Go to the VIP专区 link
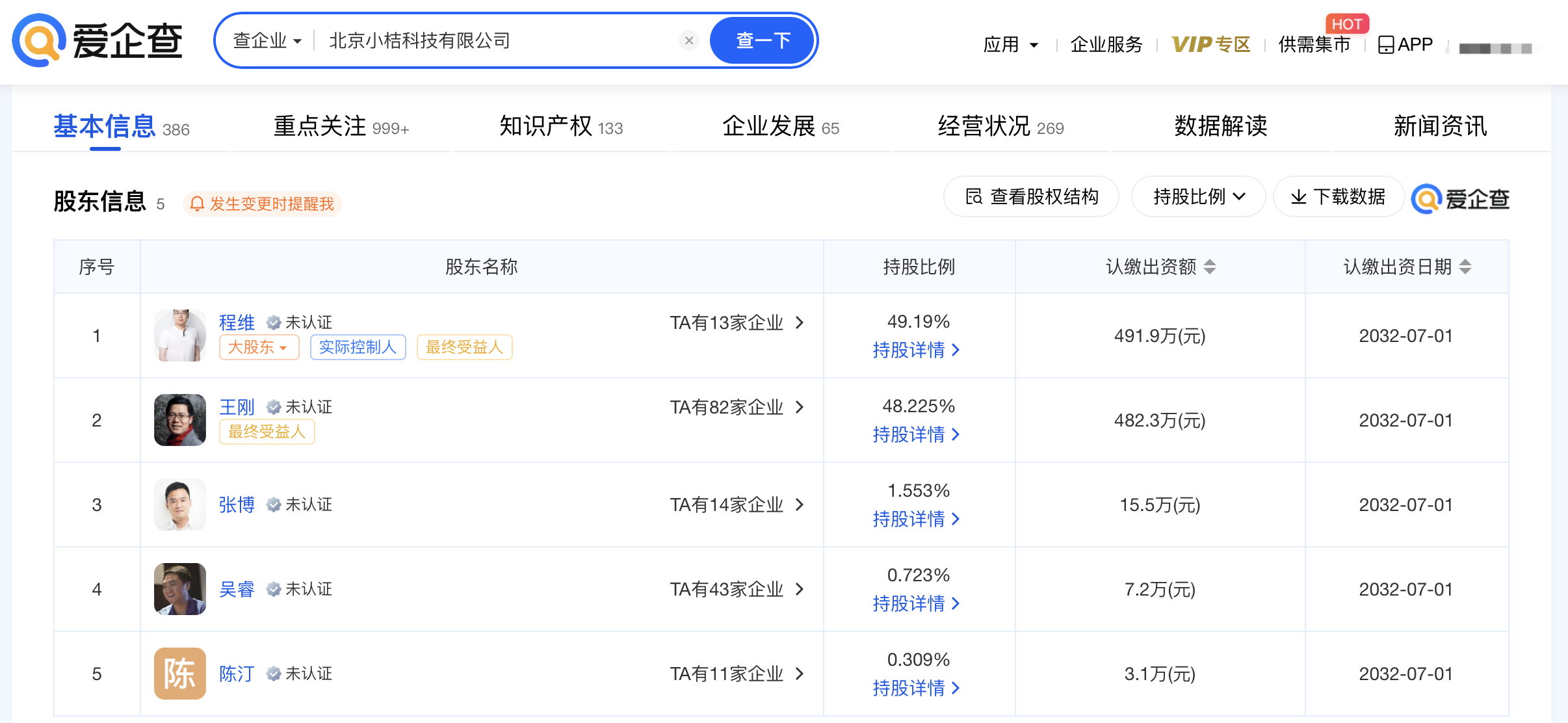The image size is (1568, 723). 1211,44
